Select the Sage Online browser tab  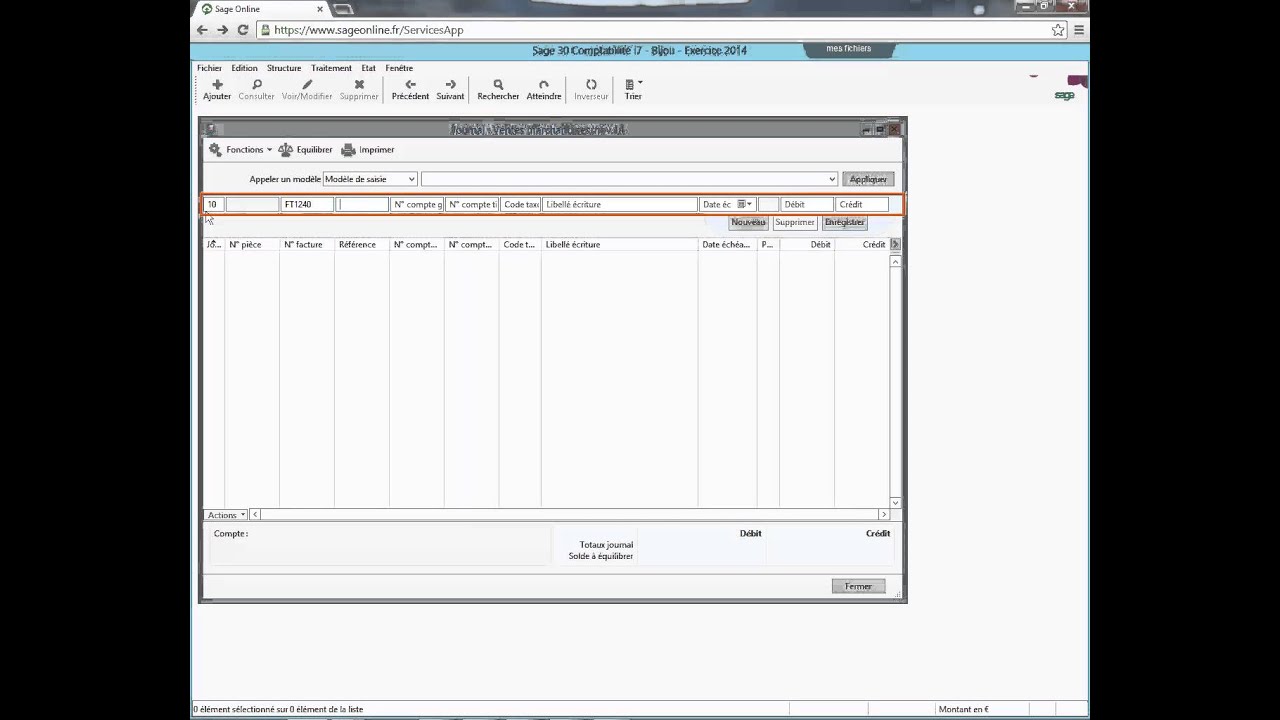pyautogui.click(x=262, y=9)
